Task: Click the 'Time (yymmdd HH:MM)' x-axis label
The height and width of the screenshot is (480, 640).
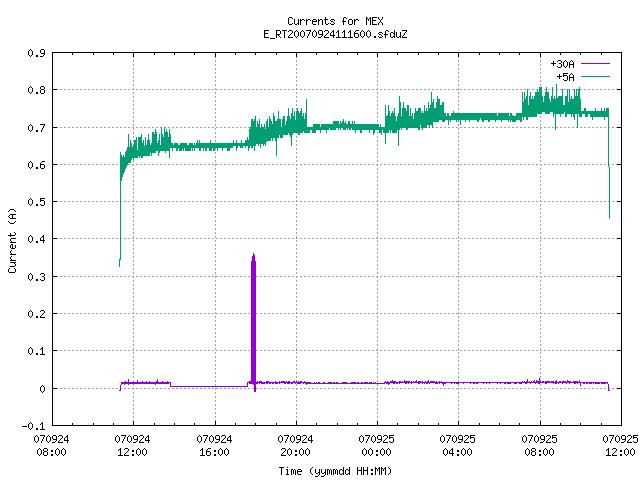Action: click(x=335, y=471)
